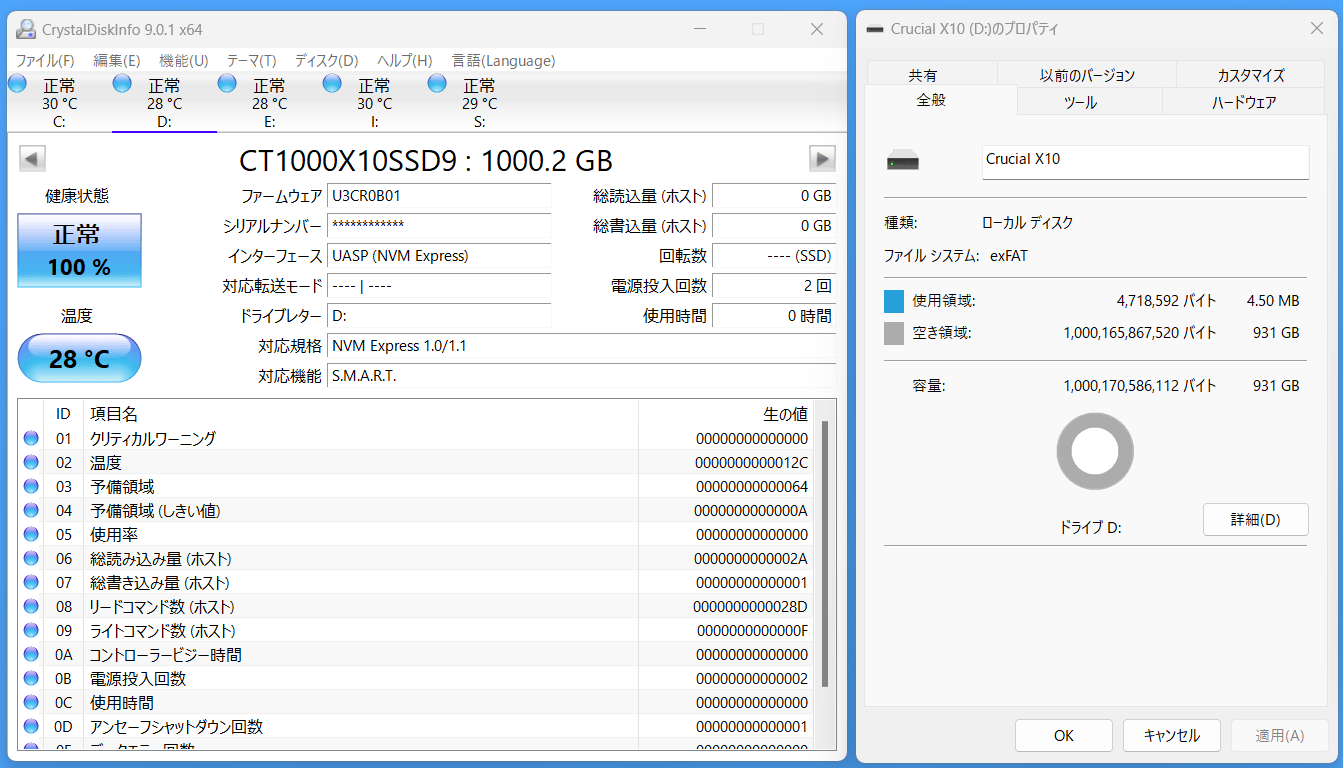The height and width of the screenshot is (768, 1343).
Task: Click status dot for 温度 attribute row
Action: pyautogui.click(x=31, y=462)
